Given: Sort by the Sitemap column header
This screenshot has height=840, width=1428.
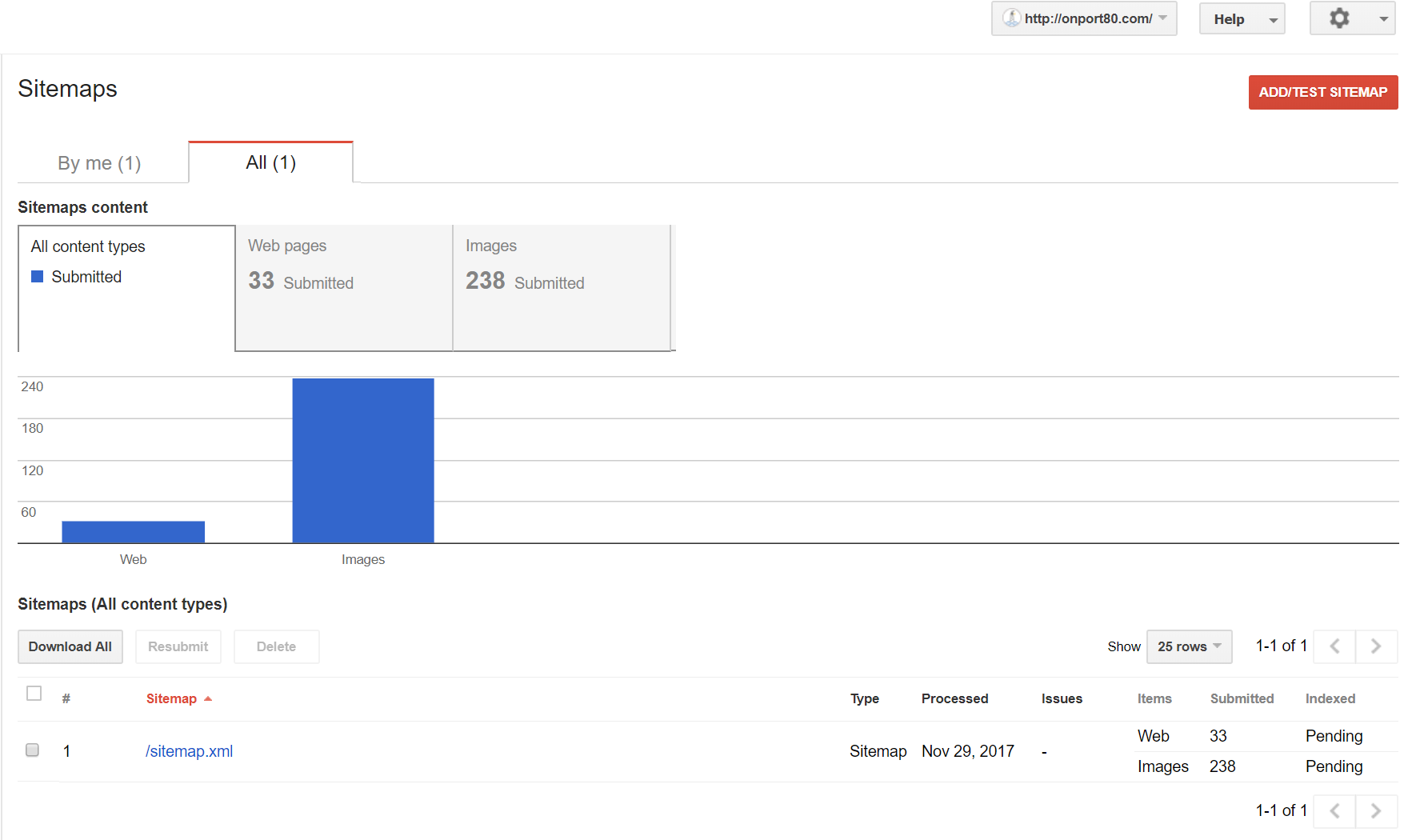Looking at the screenshot, I should pos(171,698).
